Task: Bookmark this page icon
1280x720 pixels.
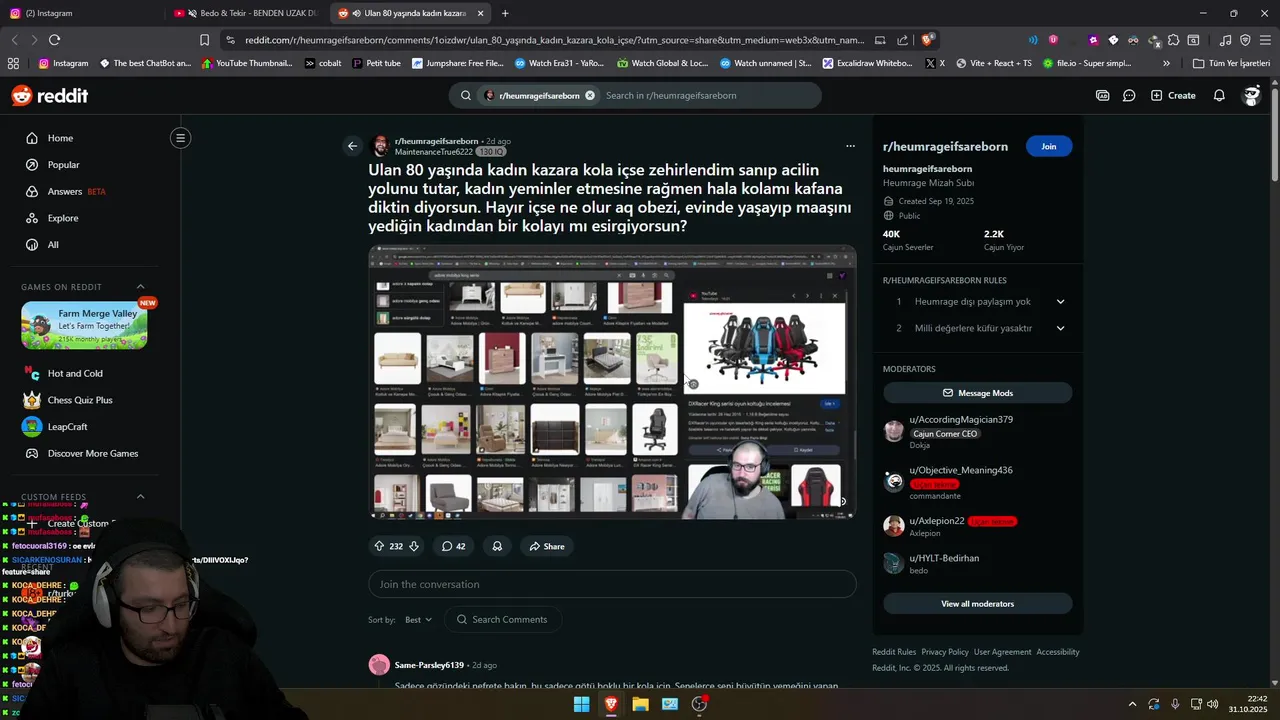Action: point(204,40)
